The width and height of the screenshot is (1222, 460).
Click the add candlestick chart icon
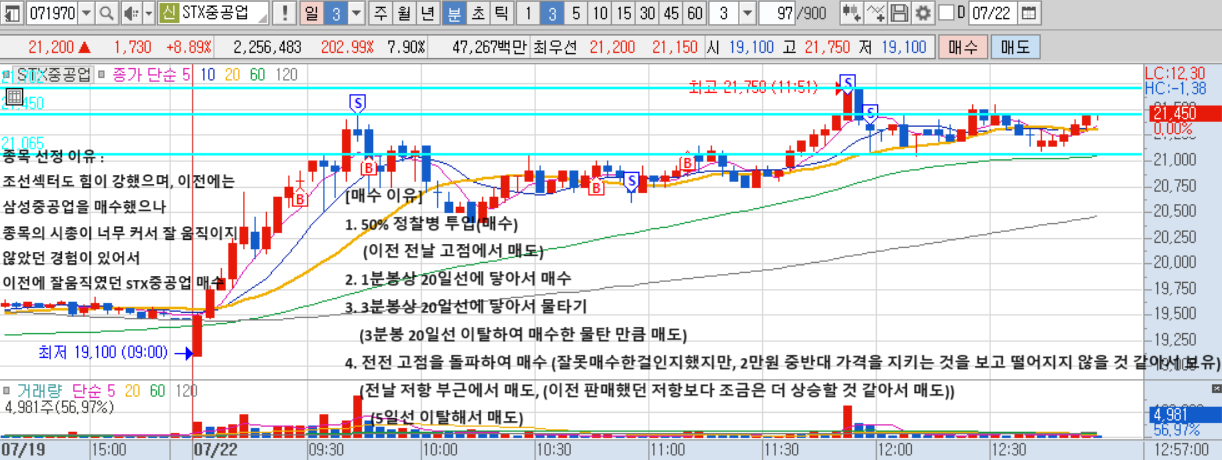pos(851,14)
